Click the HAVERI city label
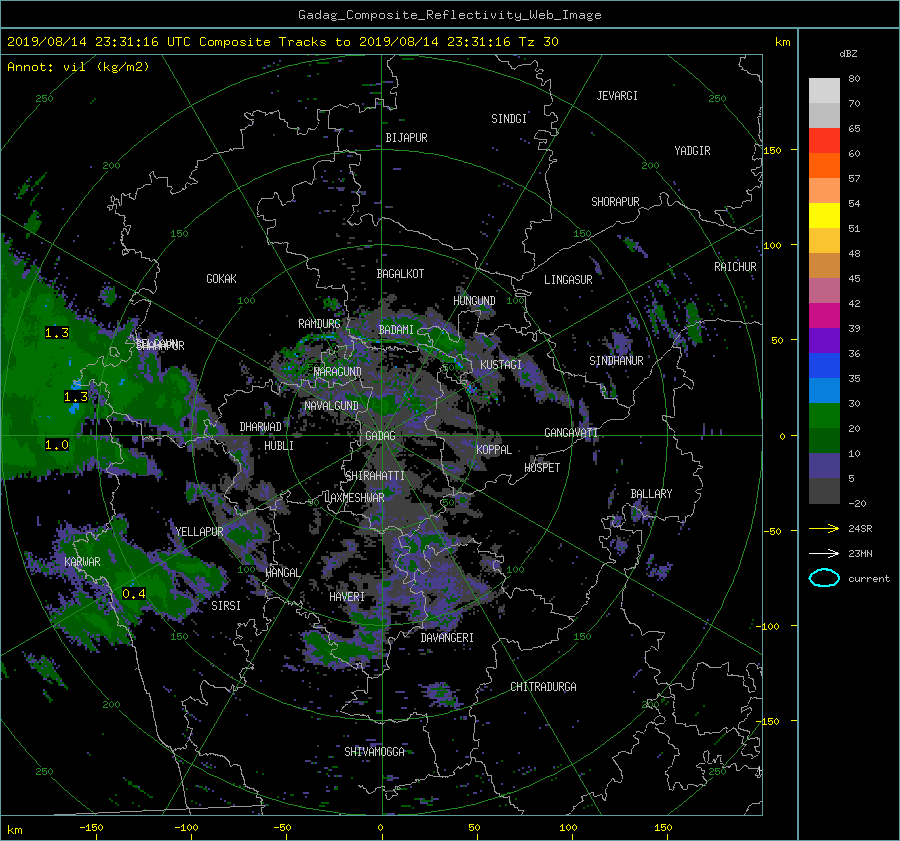The width and height of the screenshot is (900, 841). [x=347, y=598]
